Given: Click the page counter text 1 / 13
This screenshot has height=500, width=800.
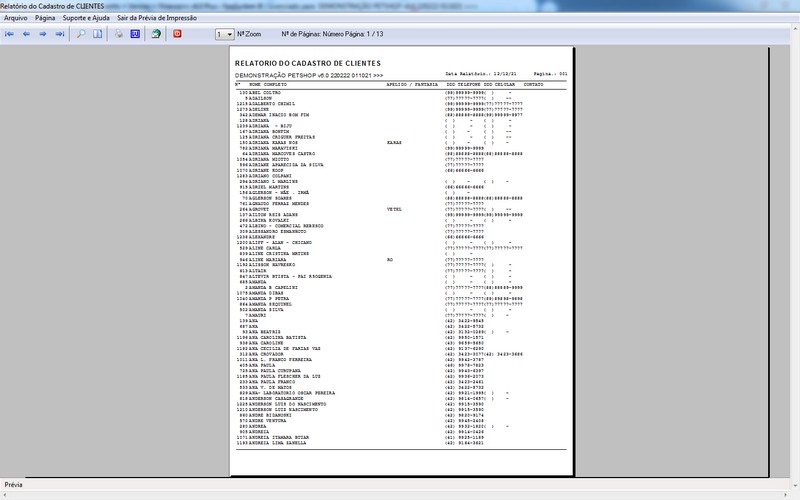Looking at the screenshot, I should tap(374, 34).
